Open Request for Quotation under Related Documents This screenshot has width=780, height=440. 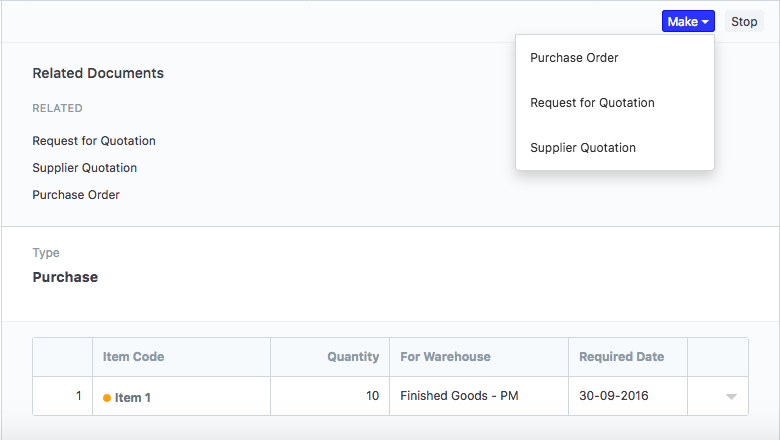[x=94, y=141]
